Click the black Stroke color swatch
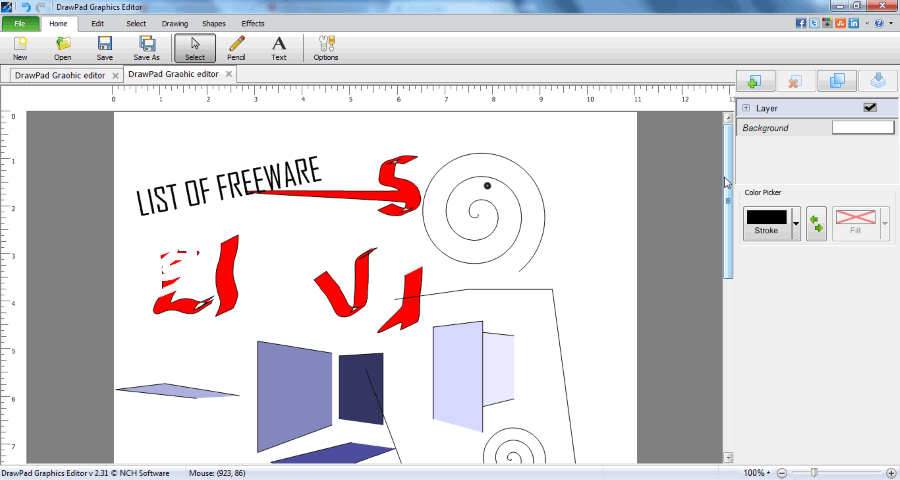The height and width of the screenshot is (480, 900). click(766, 218)
